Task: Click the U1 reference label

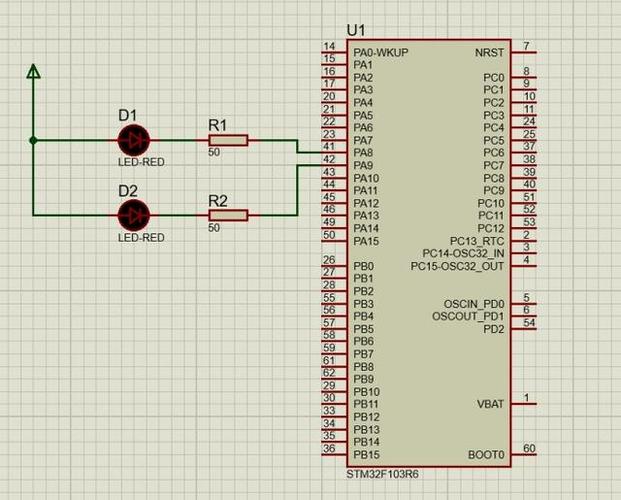Action: tap(356, 30)
